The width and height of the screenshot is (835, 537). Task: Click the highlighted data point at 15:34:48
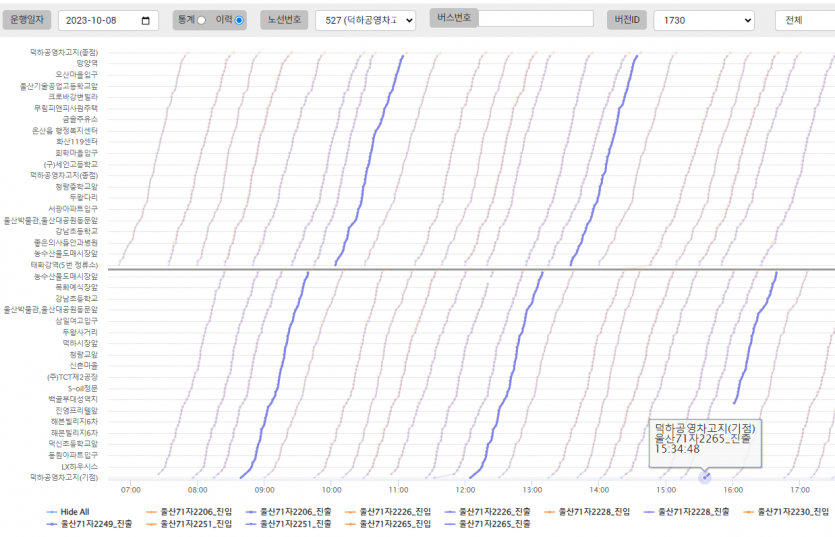coord(705,477)
